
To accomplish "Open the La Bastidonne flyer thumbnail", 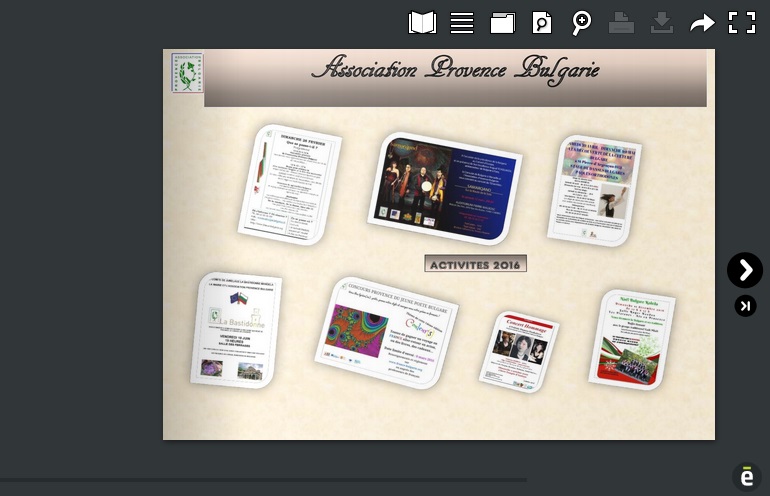I will [236, 330].
